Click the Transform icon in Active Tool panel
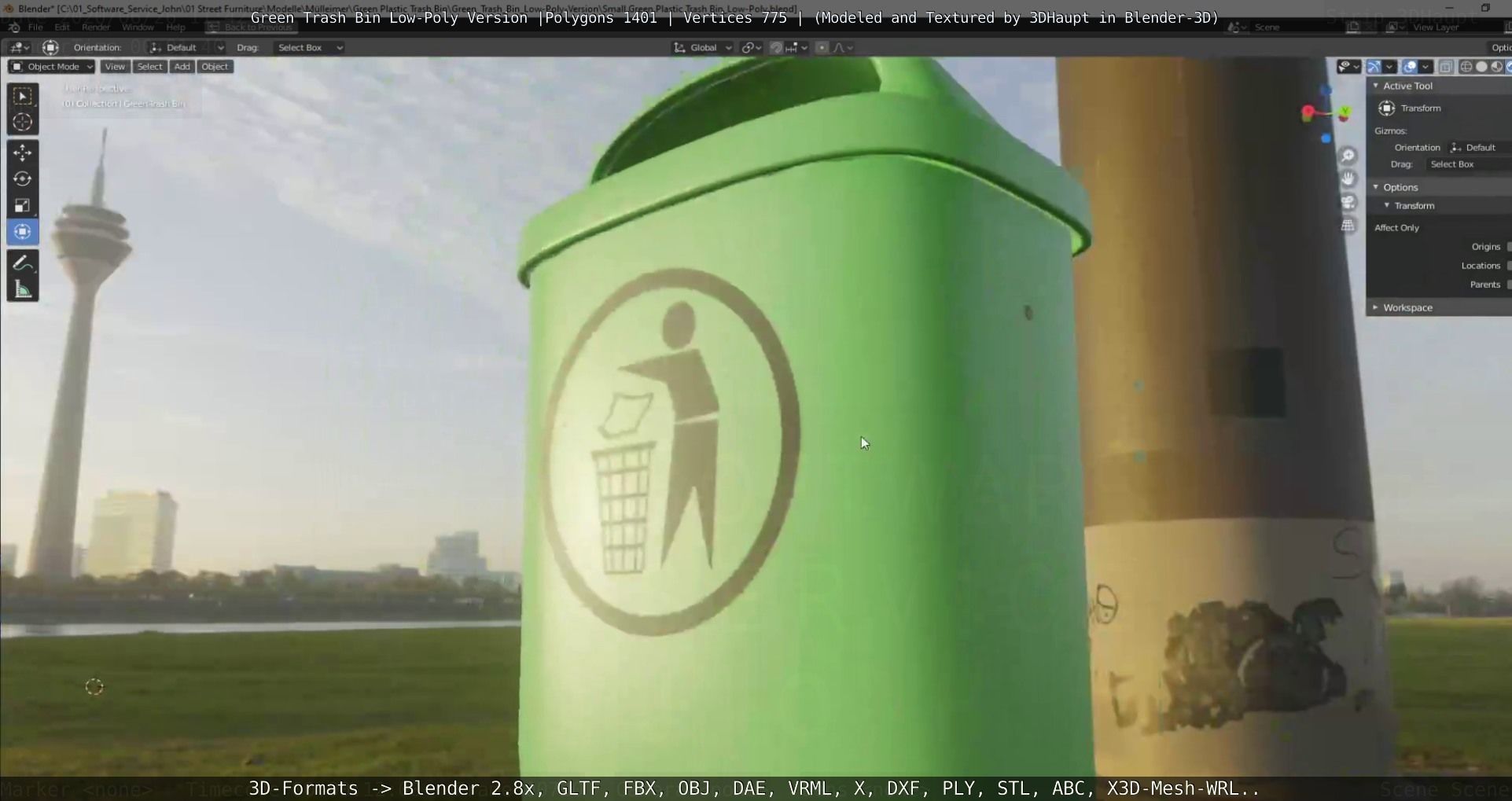 pyautogui.click(x=1387, y=108)
